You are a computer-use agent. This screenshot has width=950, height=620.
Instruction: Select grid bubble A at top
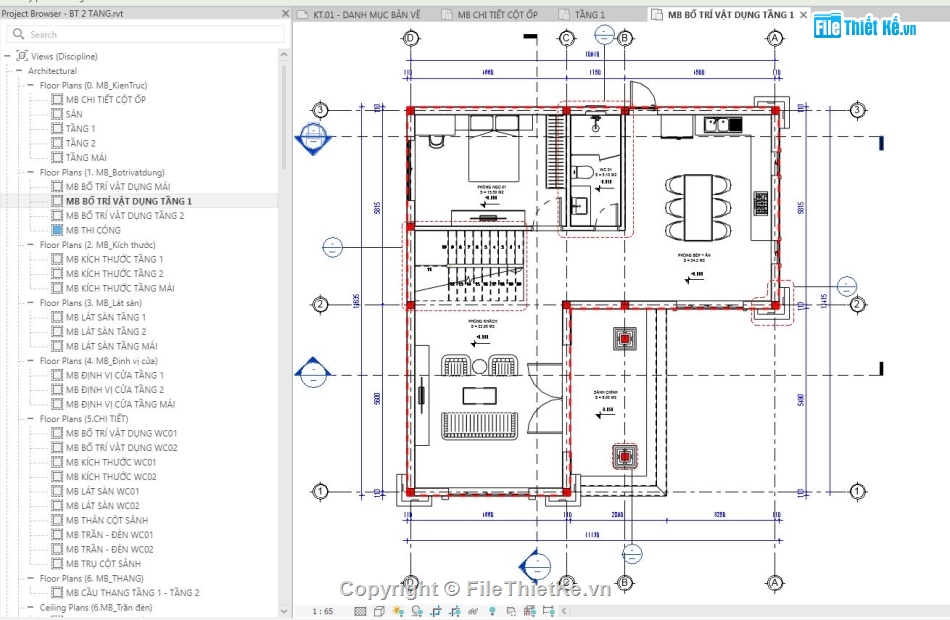coord(775,38)
